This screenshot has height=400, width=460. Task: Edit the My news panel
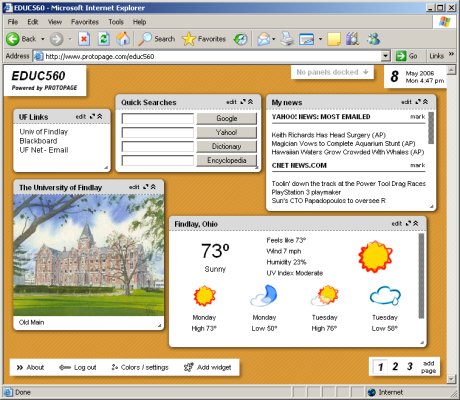pyautogui.click(x=406, y=102)
